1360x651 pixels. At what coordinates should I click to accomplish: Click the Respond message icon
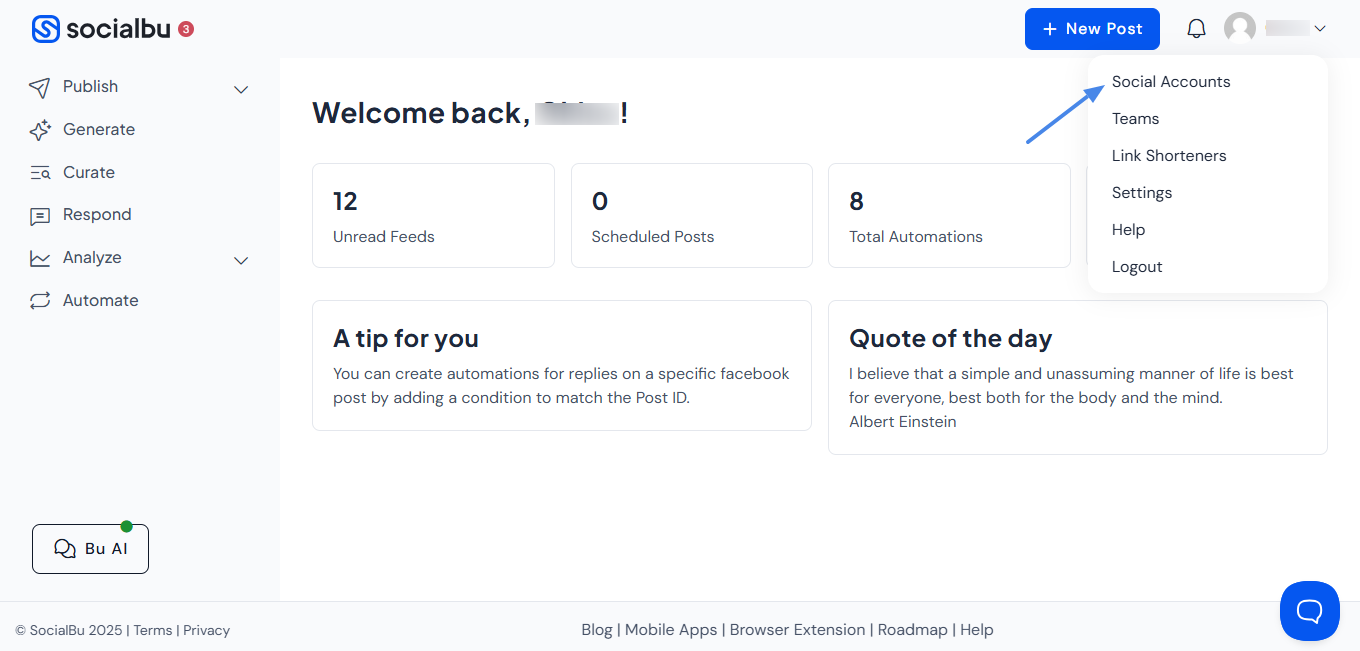40,215
